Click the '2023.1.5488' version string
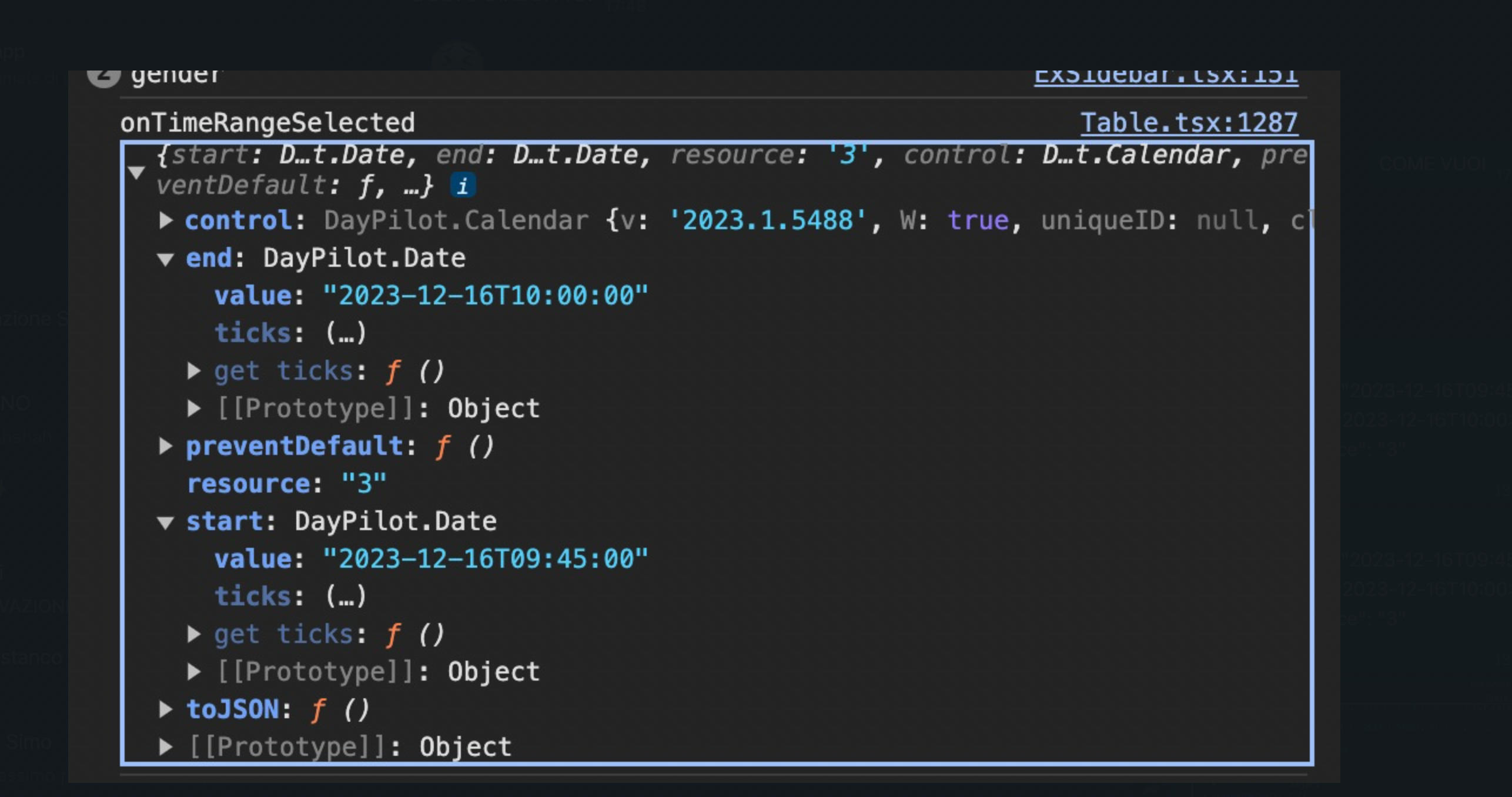The image size is (1512, 797). (768, 220)
